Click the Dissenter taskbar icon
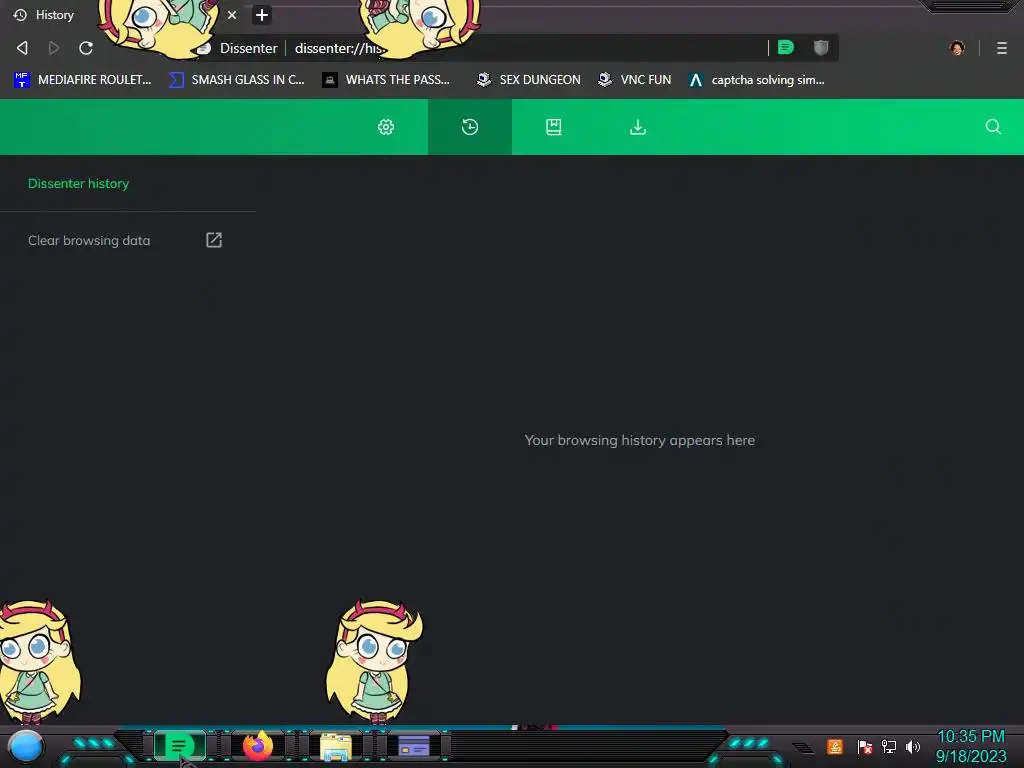This screenshot has width=1024, height=768. tap(179, 746)
